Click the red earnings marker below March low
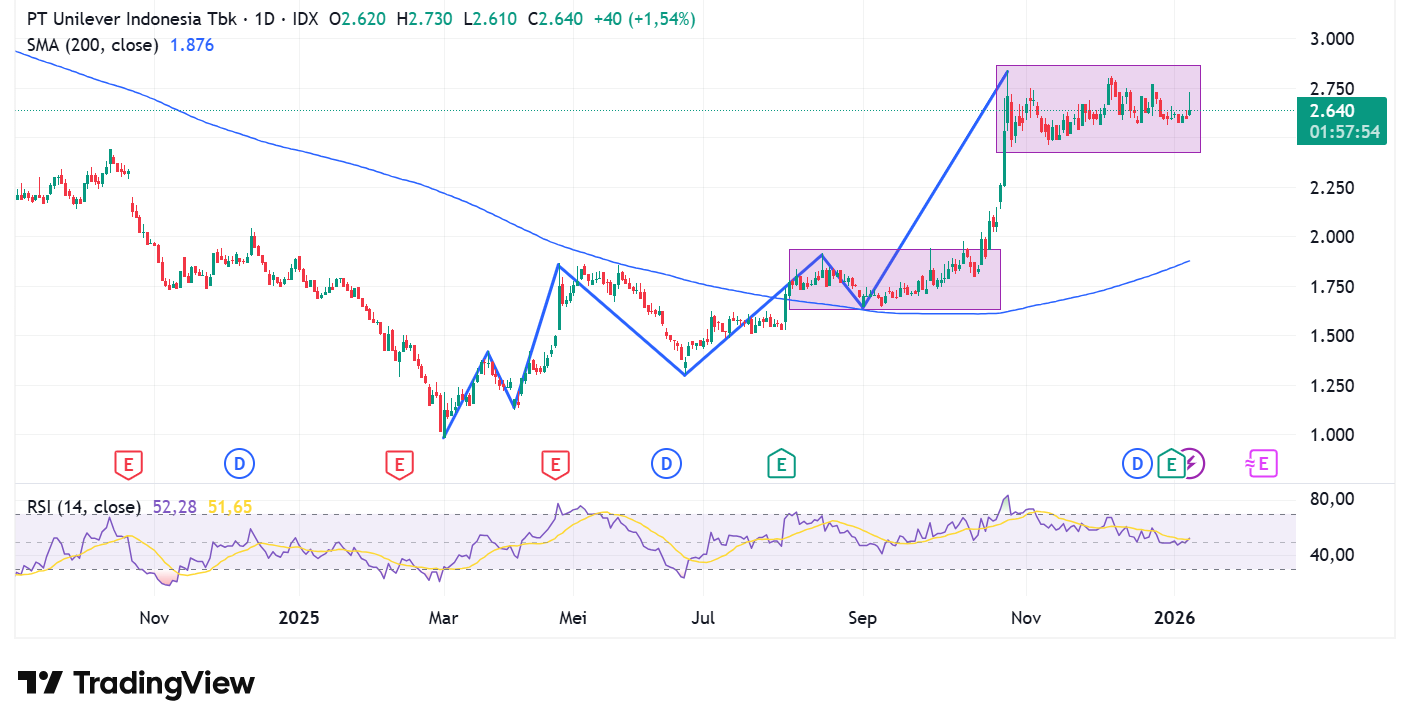 [399, 463]
